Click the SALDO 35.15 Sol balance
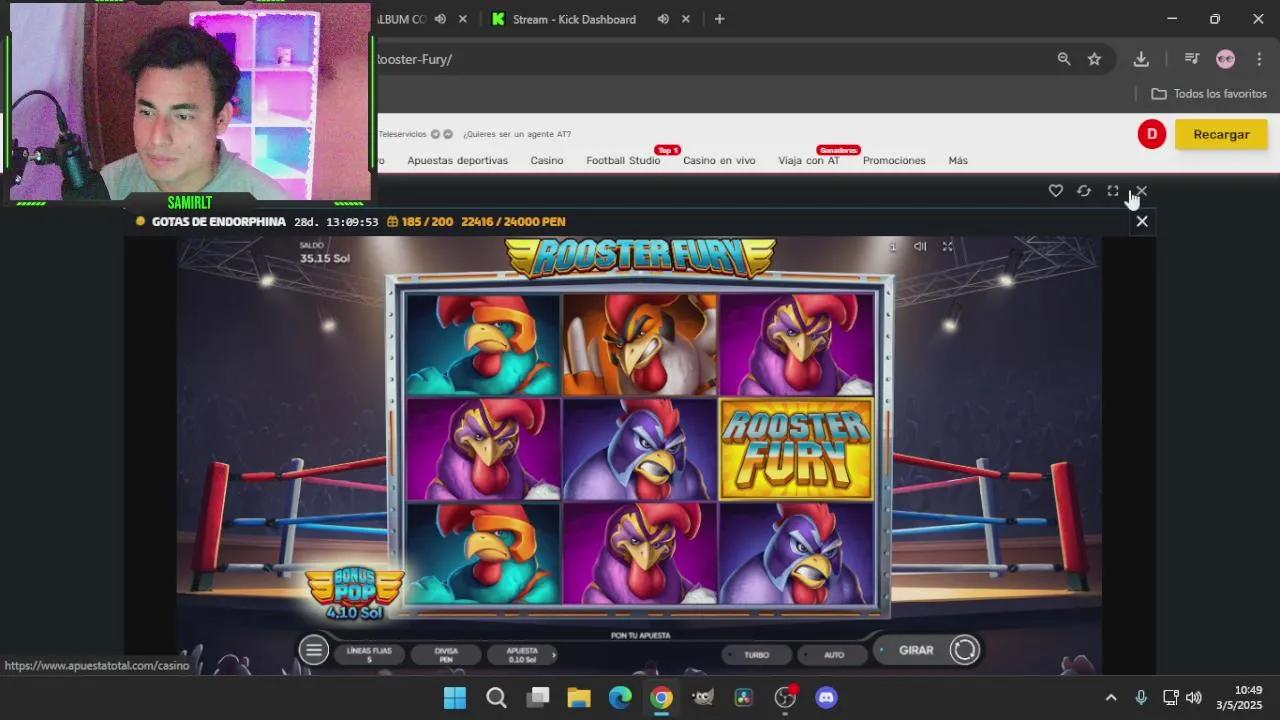1280x720 pixels. pos(324,252)
